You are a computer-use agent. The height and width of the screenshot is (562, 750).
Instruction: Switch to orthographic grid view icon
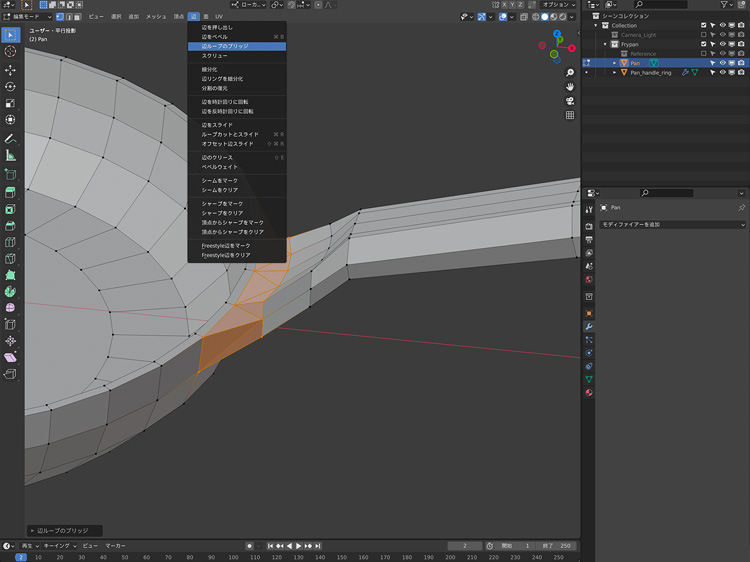tap(570, 115)
